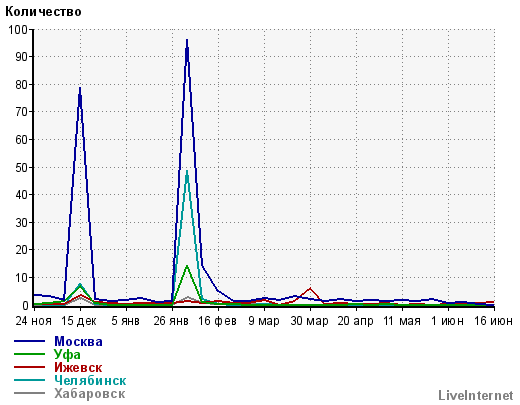Viewport: 520px width, 405px height.
Task: Click the green Уфа legend line swatch
Action: 29,354
